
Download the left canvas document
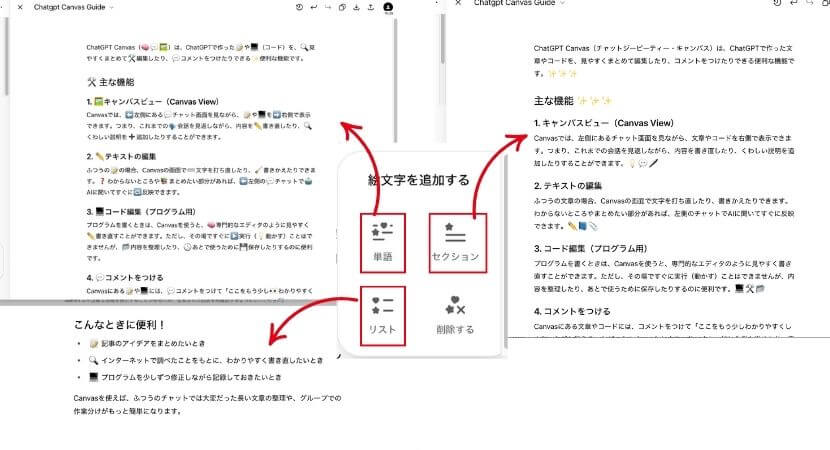pos(356,7)
